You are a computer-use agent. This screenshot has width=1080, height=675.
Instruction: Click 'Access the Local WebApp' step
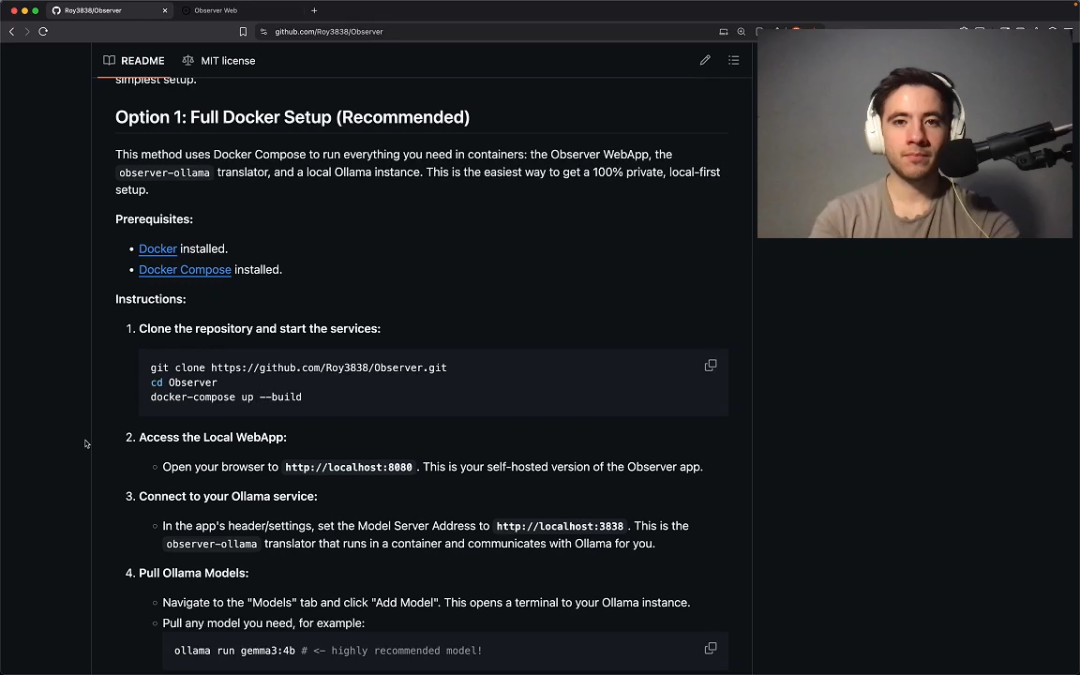point(212,437)
